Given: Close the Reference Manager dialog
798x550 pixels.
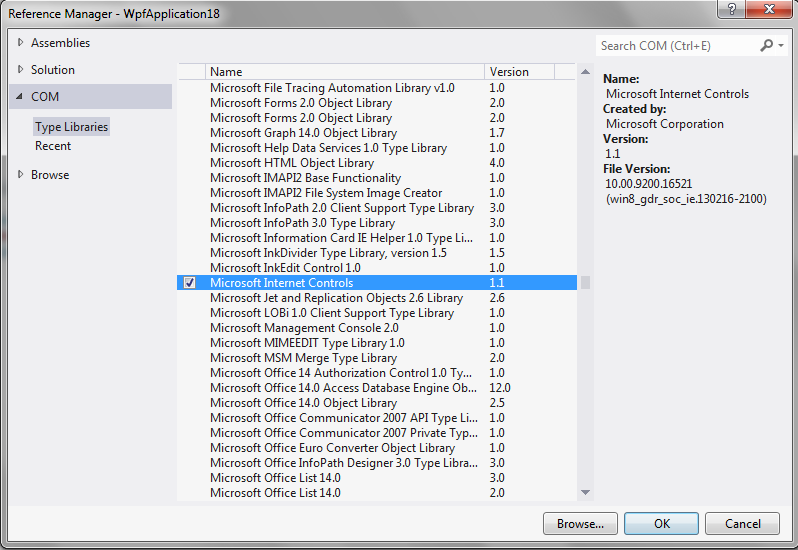Looking at the screenshot, I should 770,9.
